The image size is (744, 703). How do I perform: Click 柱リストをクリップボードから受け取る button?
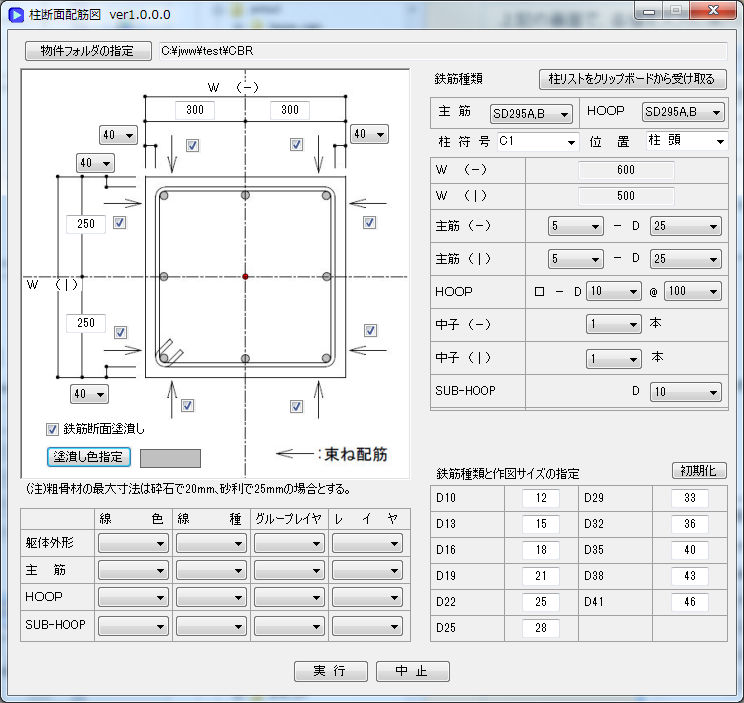coord(632,79)
